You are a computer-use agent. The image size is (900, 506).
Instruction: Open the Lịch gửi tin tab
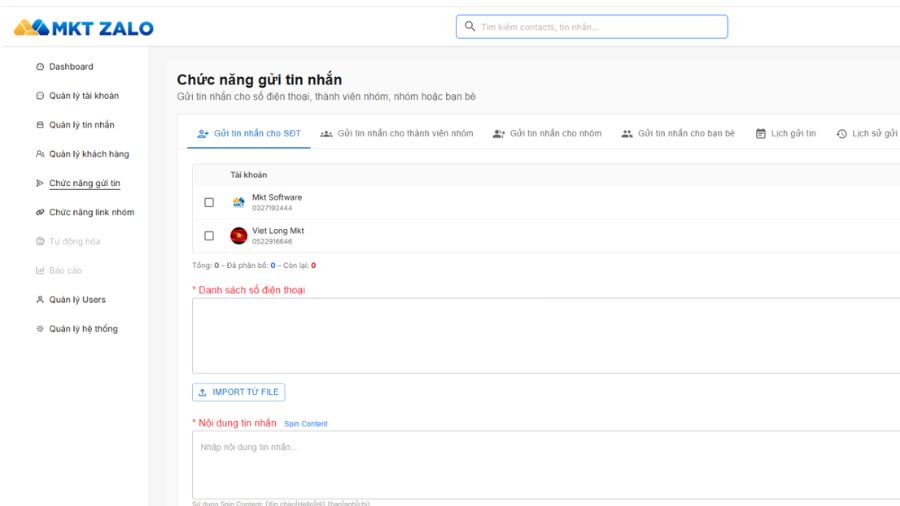point(786,134)
